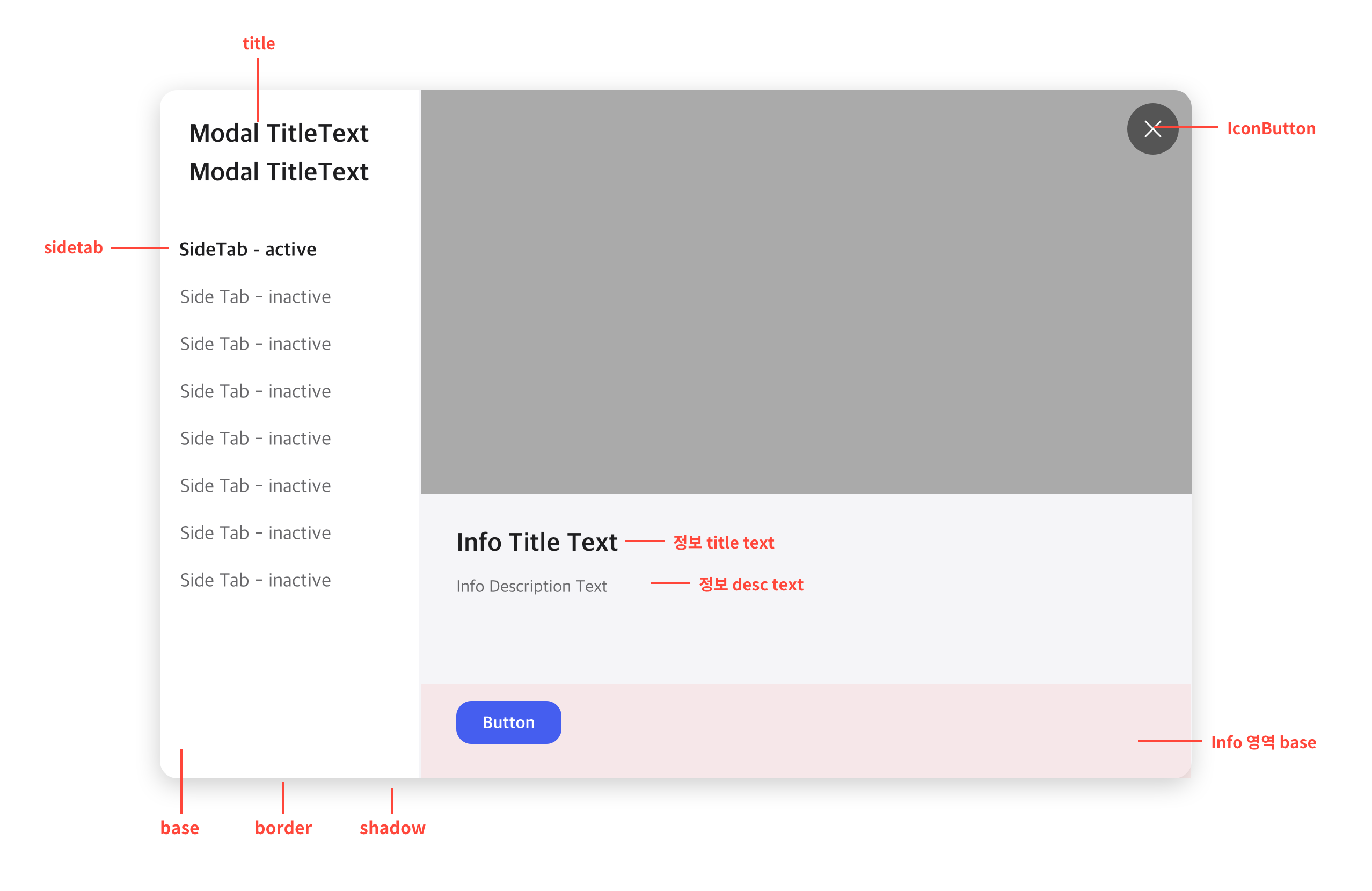Open the first inactive Side Tab

tap(256, 296)
